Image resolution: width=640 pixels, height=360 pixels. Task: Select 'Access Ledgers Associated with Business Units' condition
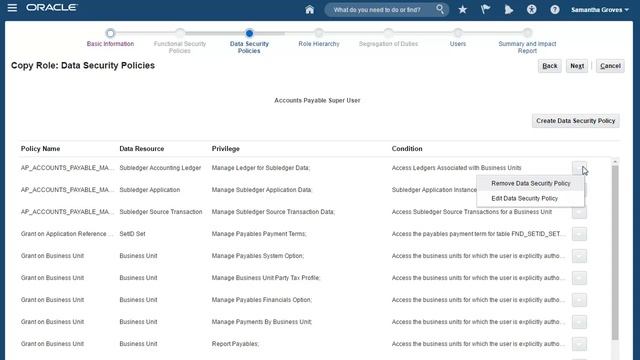coord(456,168)
